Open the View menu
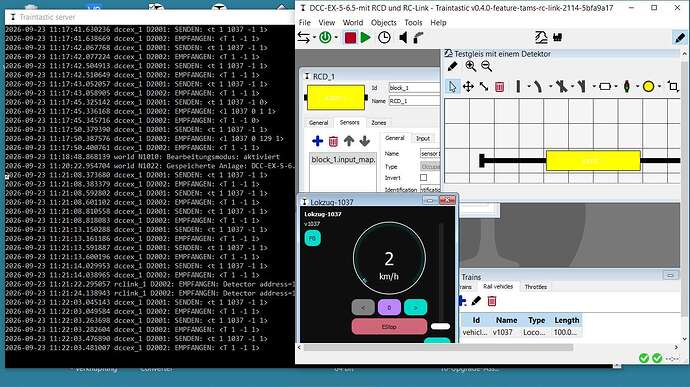The image size is (690, 387). 327,22
